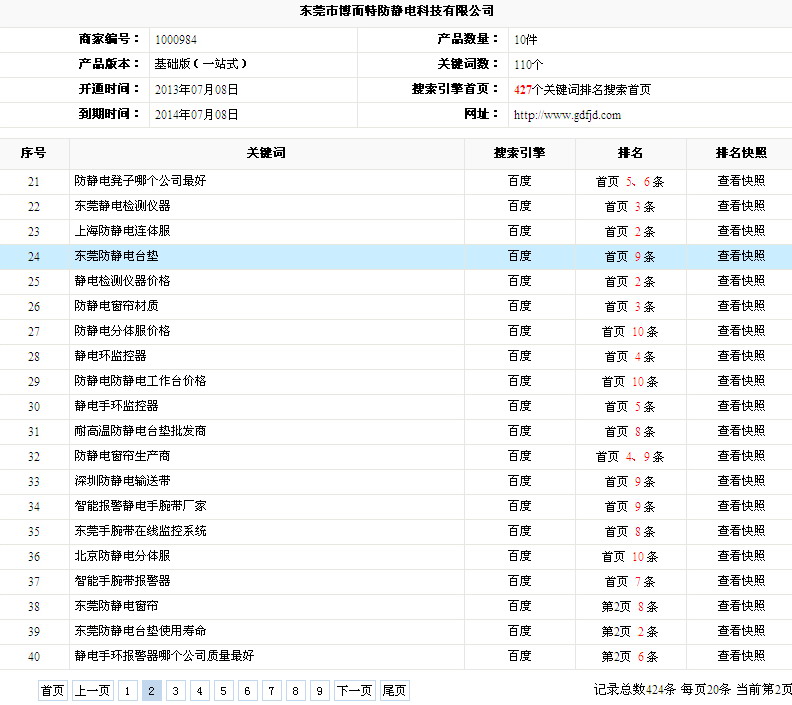
Task: Select keyword 静电检测仪器价格
Action: click(122, 281)
